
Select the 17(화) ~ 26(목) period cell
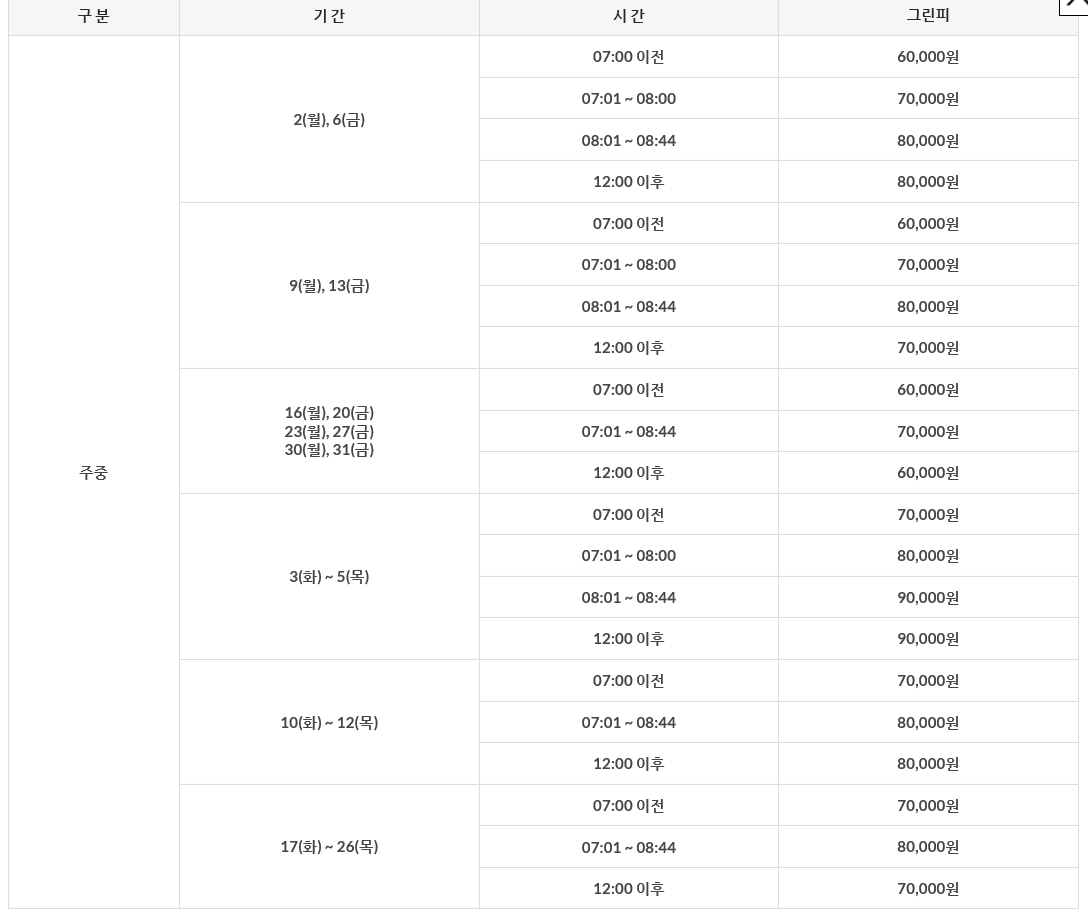tap(329, 847)
